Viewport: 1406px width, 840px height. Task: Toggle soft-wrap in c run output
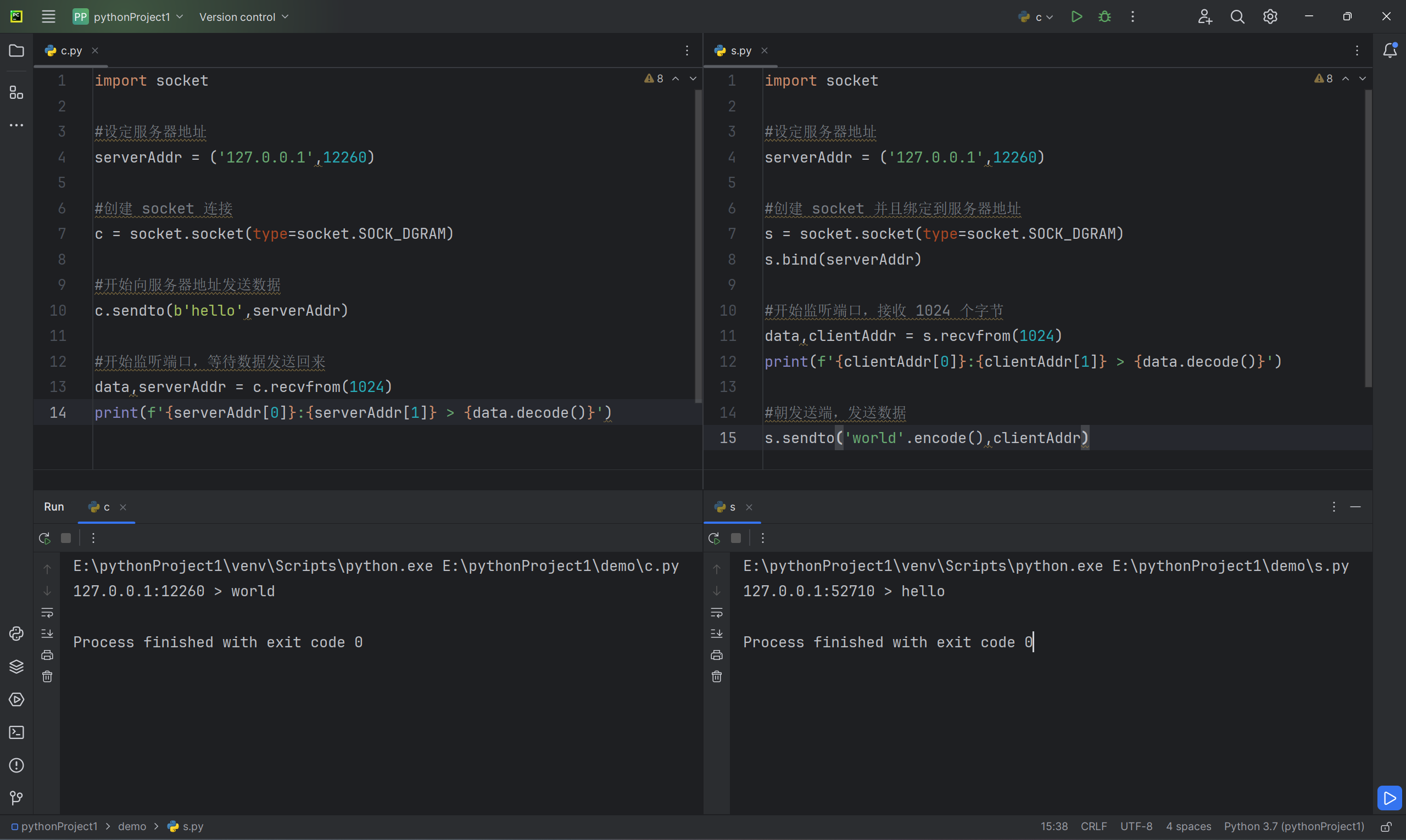pyautogui.click(x=47, y=613)
